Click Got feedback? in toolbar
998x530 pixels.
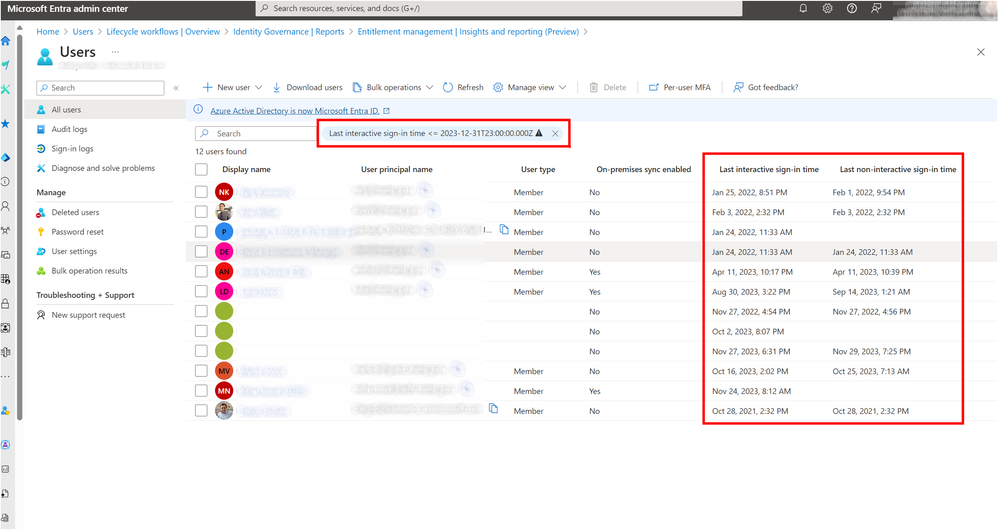[766, 87]
